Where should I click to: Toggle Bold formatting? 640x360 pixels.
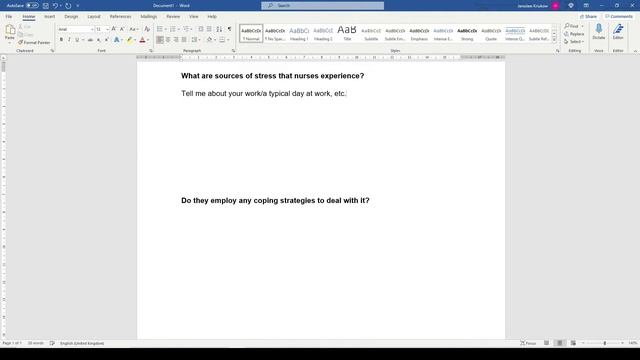61,40
